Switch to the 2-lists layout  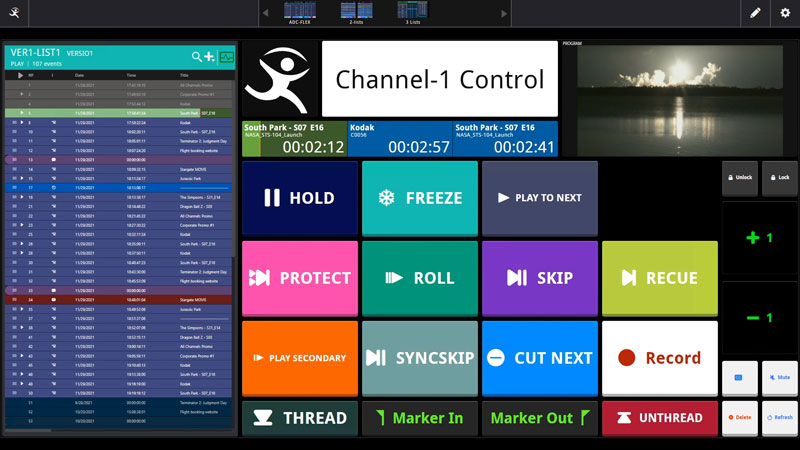click(356, 12)
